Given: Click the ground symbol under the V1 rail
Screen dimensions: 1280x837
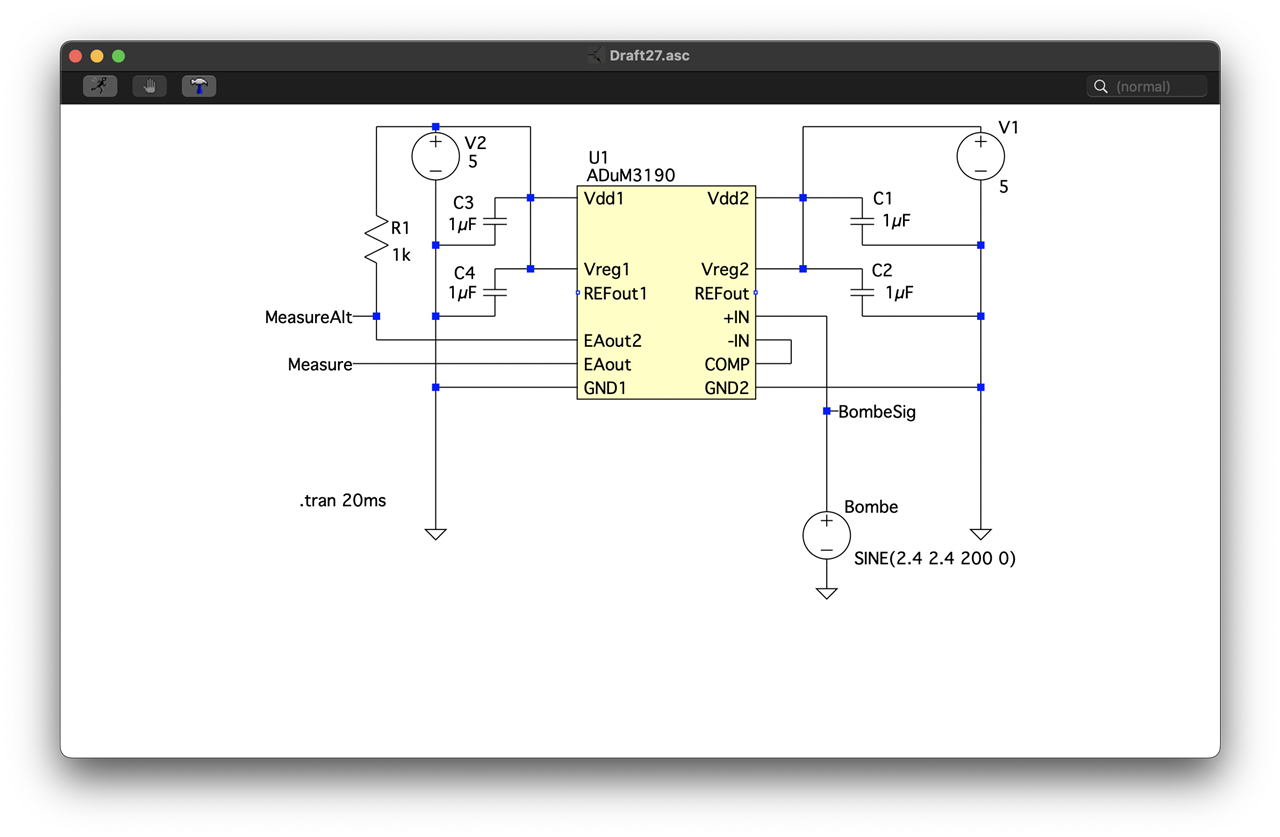Looking at the screenshot, I should [x=981, y=534].
